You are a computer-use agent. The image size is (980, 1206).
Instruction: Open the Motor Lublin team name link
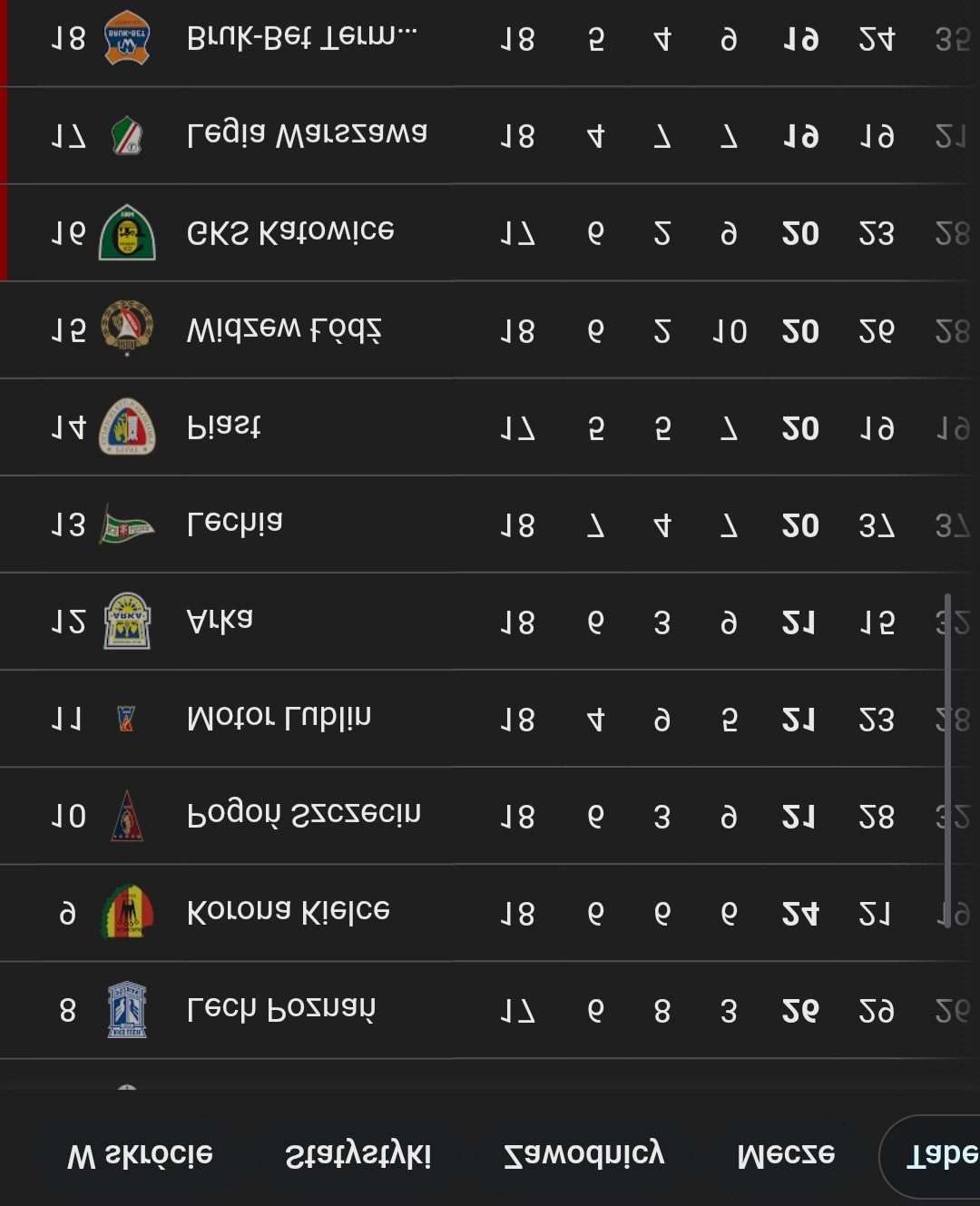pos(279,718)
